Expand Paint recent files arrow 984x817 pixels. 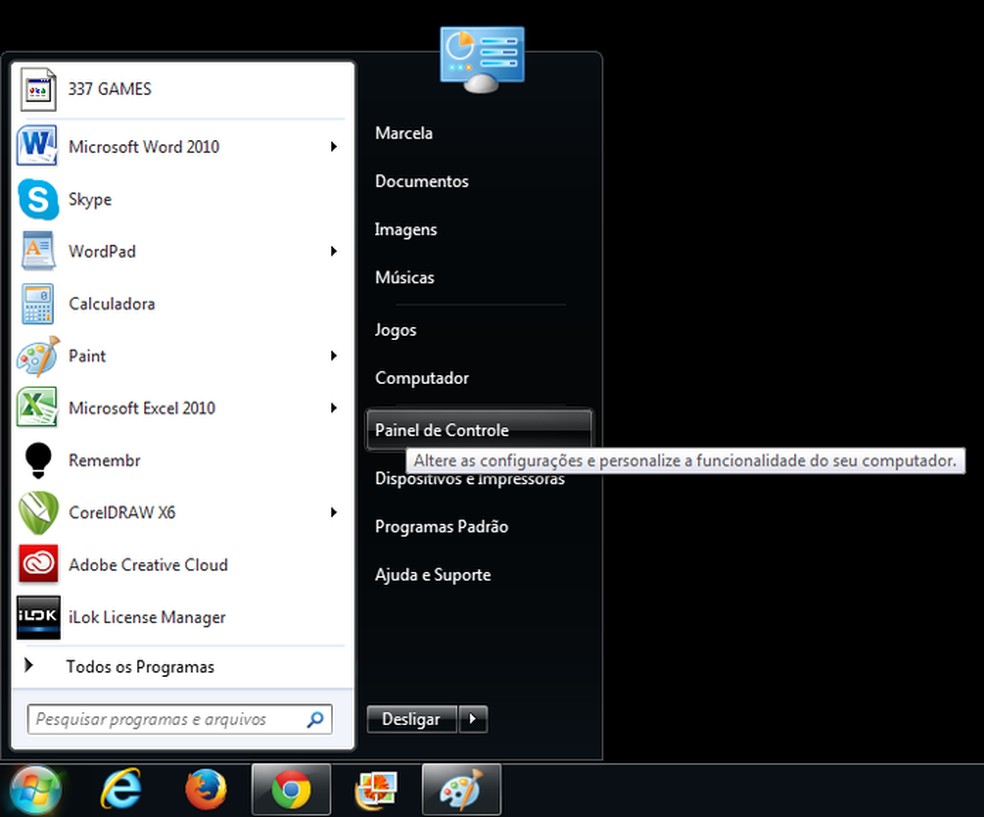[x=334, y=356]
